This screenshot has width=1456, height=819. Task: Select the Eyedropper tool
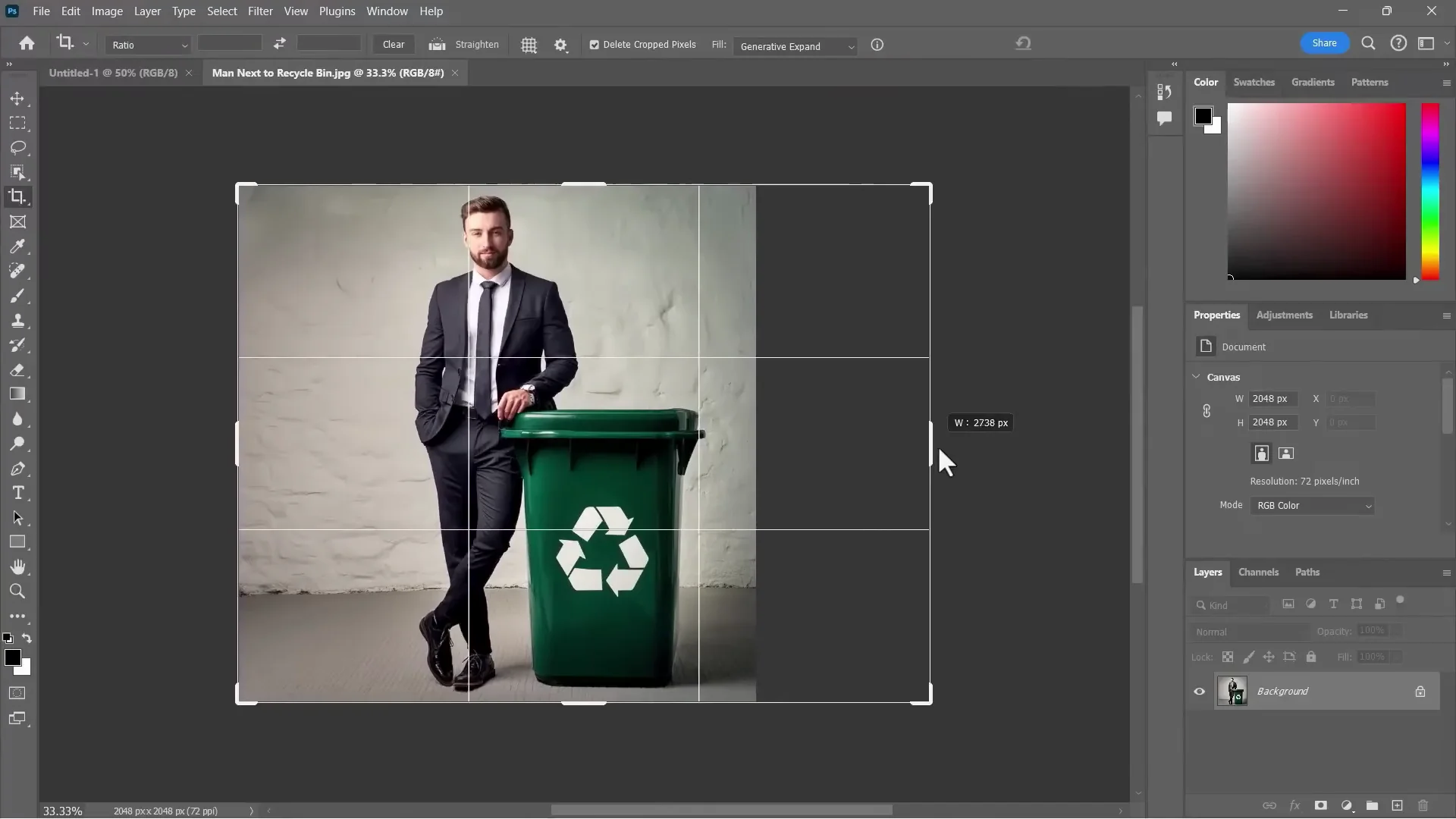click(18, 246)
